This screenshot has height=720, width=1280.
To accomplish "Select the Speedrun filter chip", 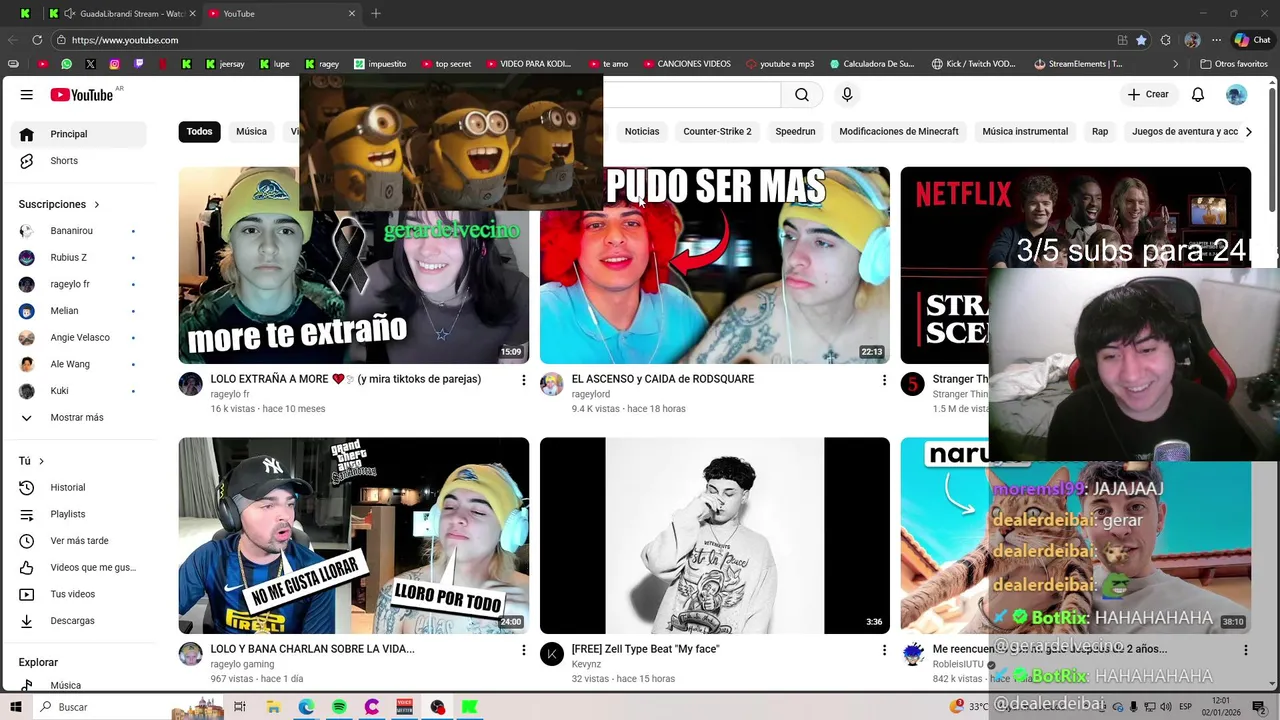I will [x=795, y=132].
